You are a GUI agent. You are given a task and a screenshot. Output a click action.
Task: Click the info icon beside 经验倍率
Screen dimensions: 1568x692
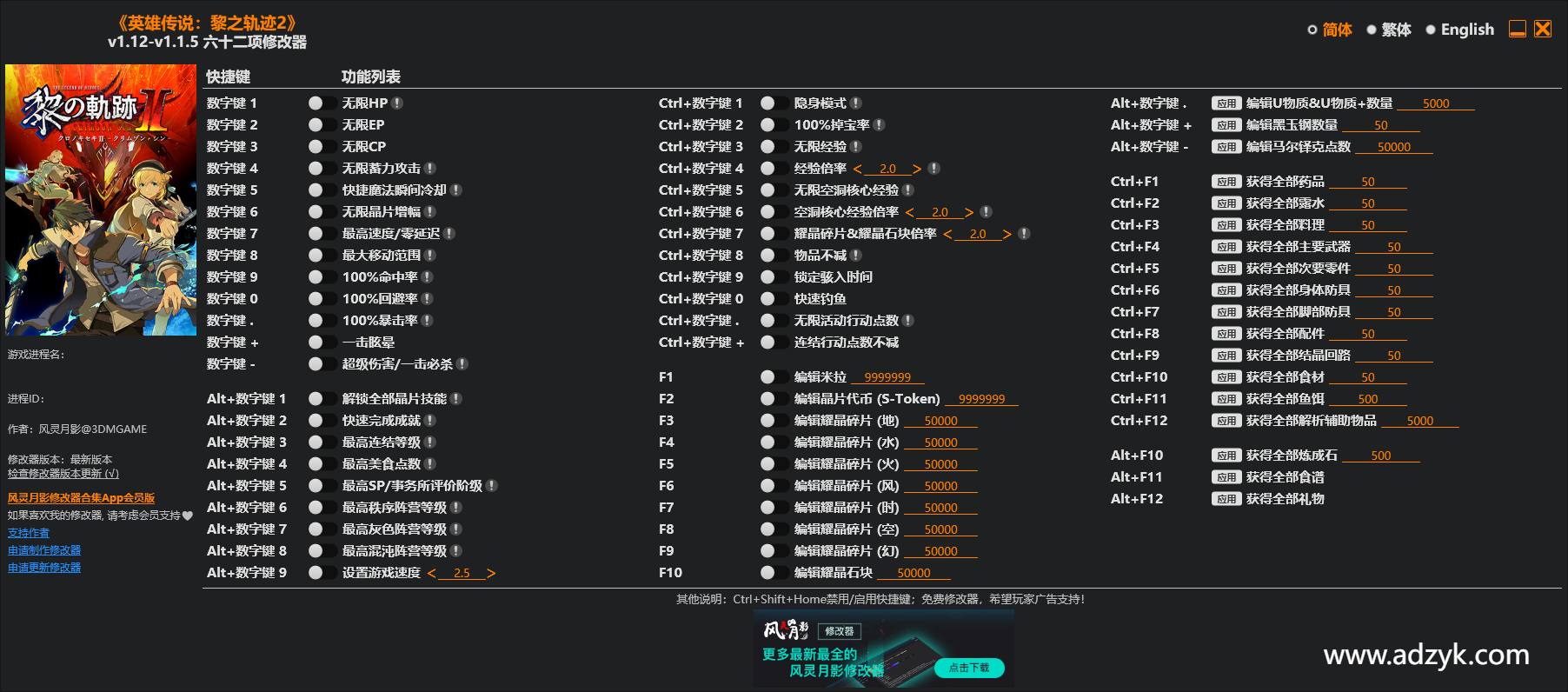coord(934,168)
